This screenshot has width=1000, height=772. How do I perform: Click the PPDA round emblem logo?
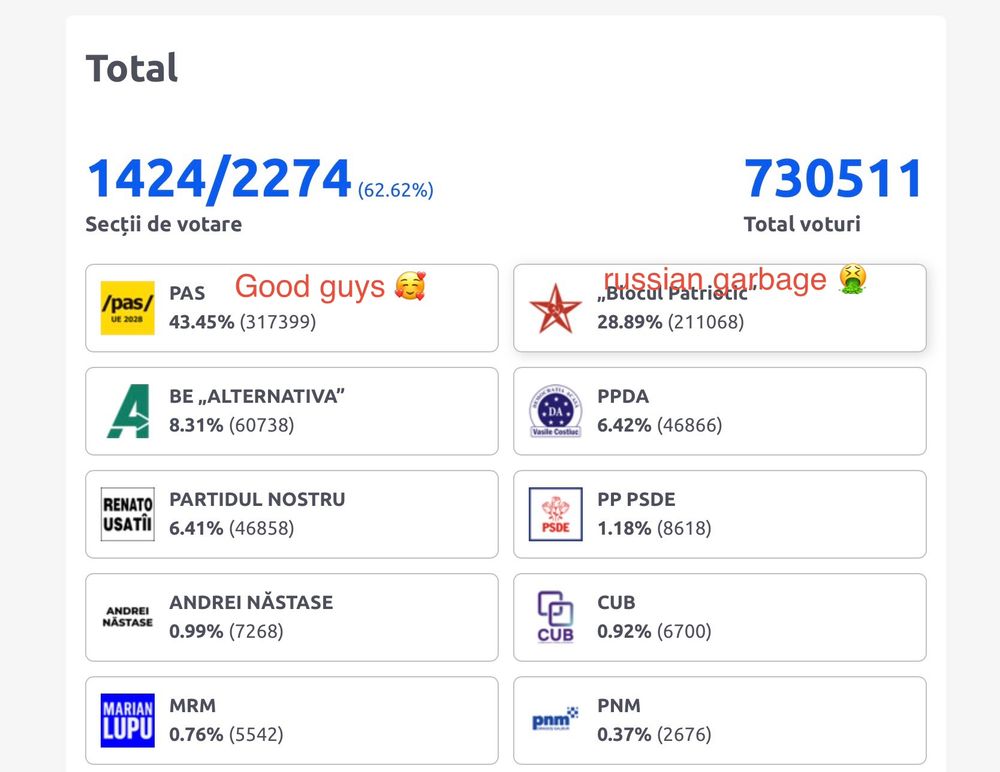click(555, 411)
